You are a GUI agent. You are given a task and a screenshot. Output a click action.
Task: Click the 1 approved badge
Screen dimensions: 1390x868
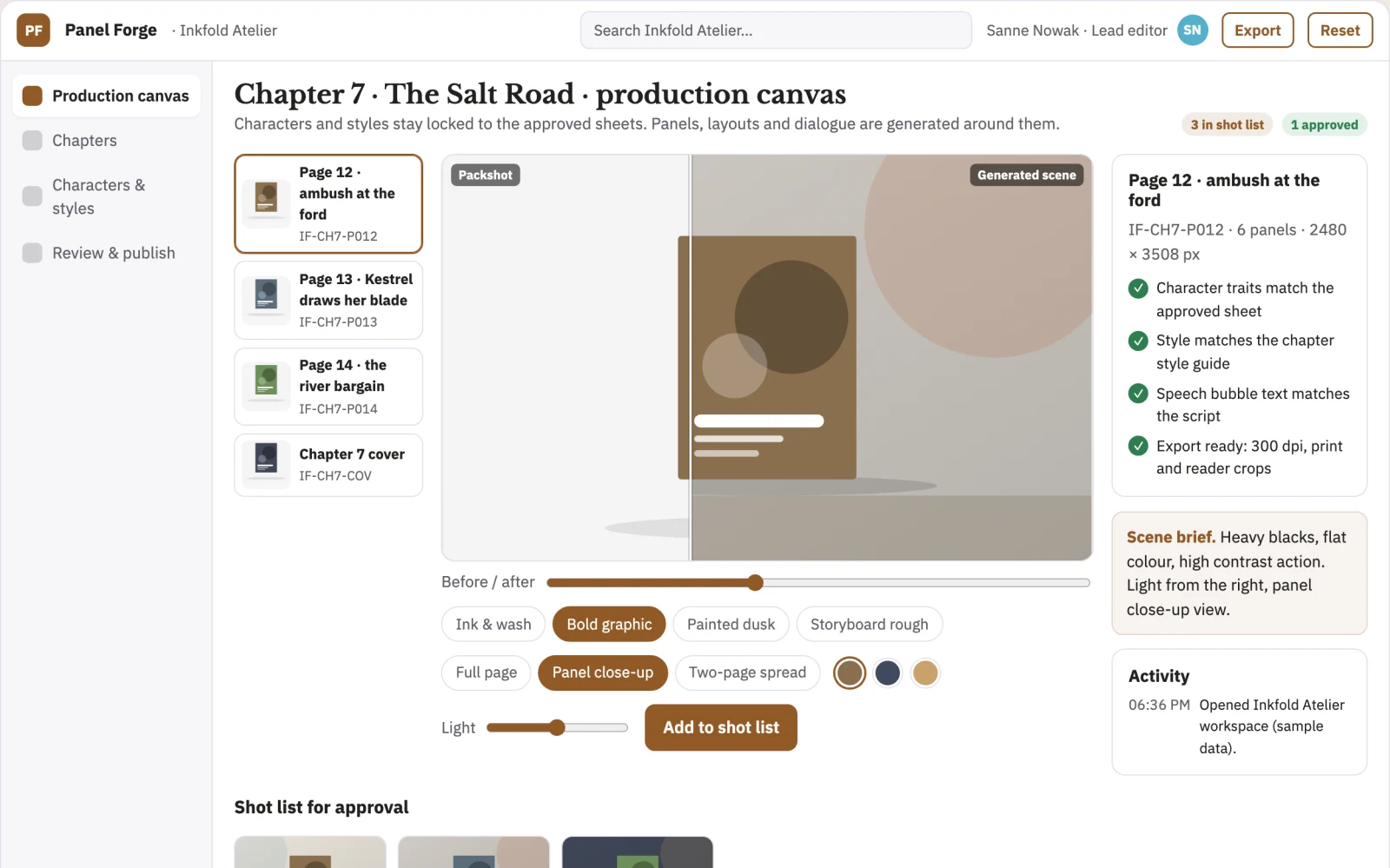pyautogui.click(x=1324, y=124)
